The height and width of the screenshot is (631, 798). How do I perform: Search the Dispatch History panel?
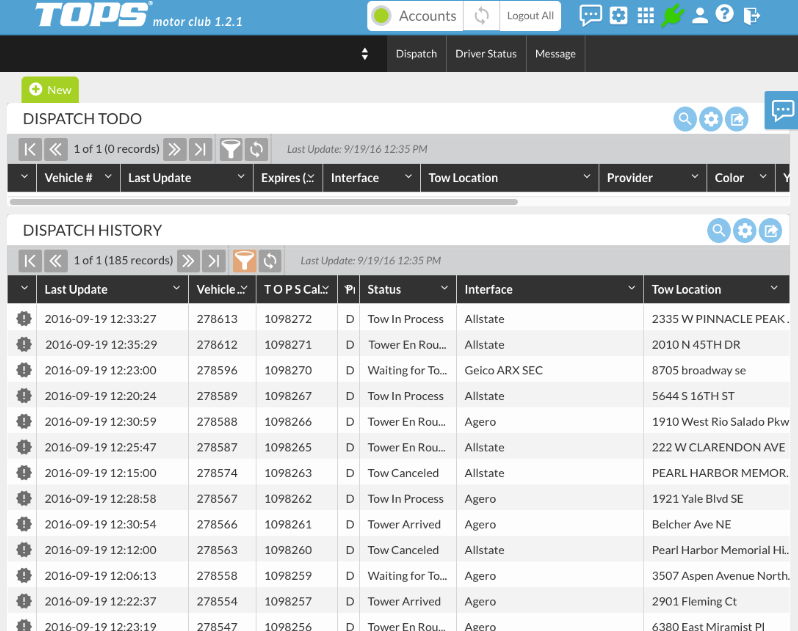click(719, 231)
